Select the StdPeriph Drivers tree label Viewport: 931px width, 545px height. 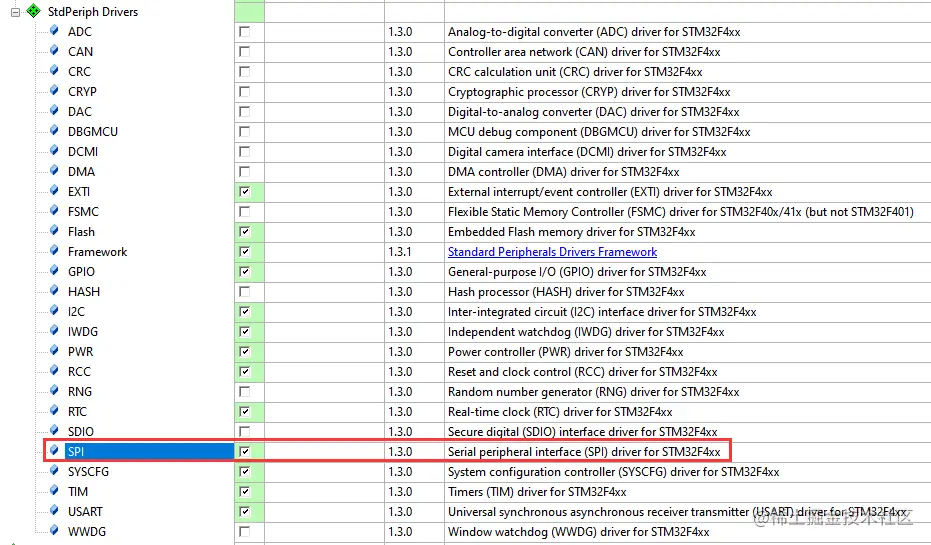[93, 11]
